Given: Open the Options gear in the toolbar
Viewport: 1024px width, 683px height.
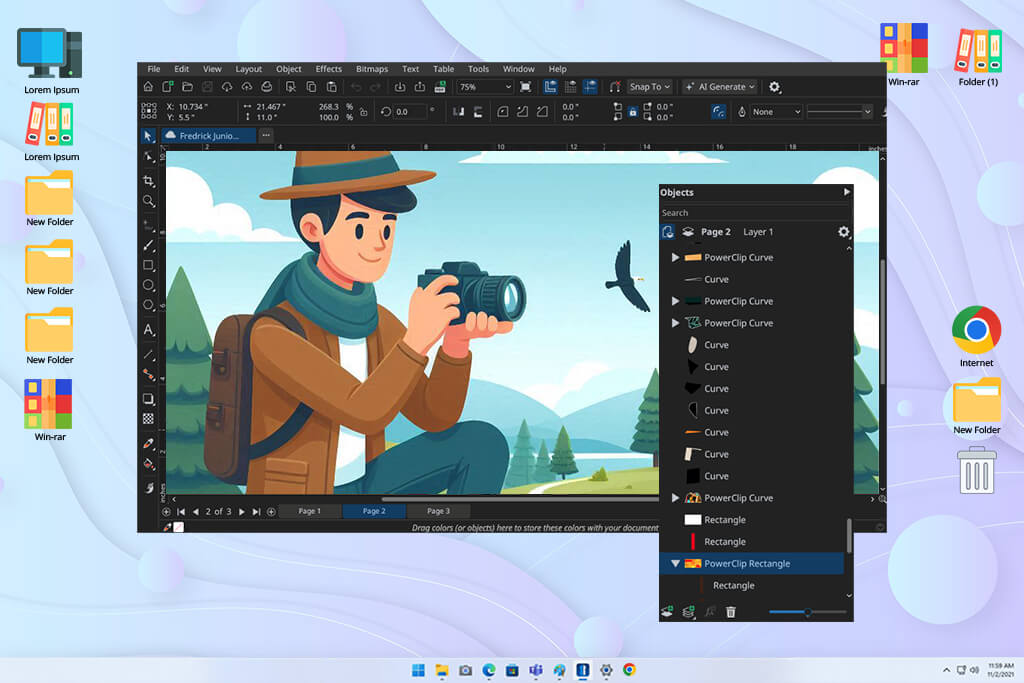Looking at the screenshot, I should click(x=774, y=87).
